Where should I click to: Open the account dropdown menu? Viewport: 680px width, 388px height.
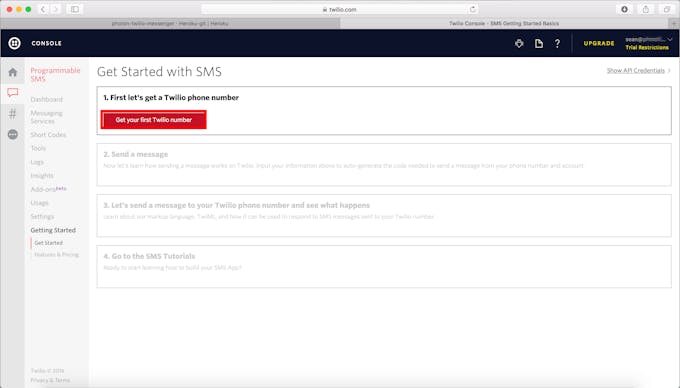point(649,39)
